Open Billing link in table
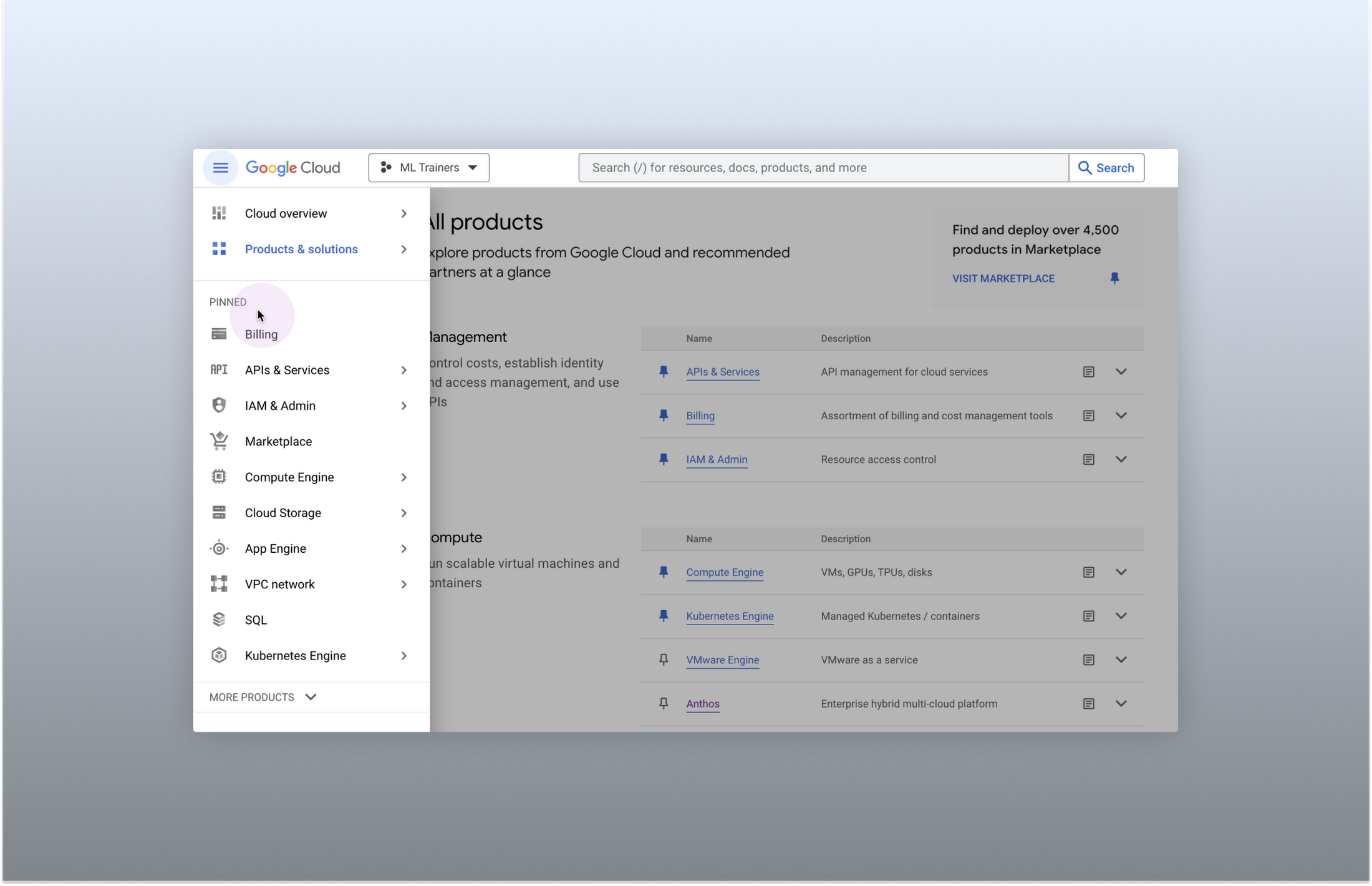This screenshot has height=886, width=1372. (700, 416)
